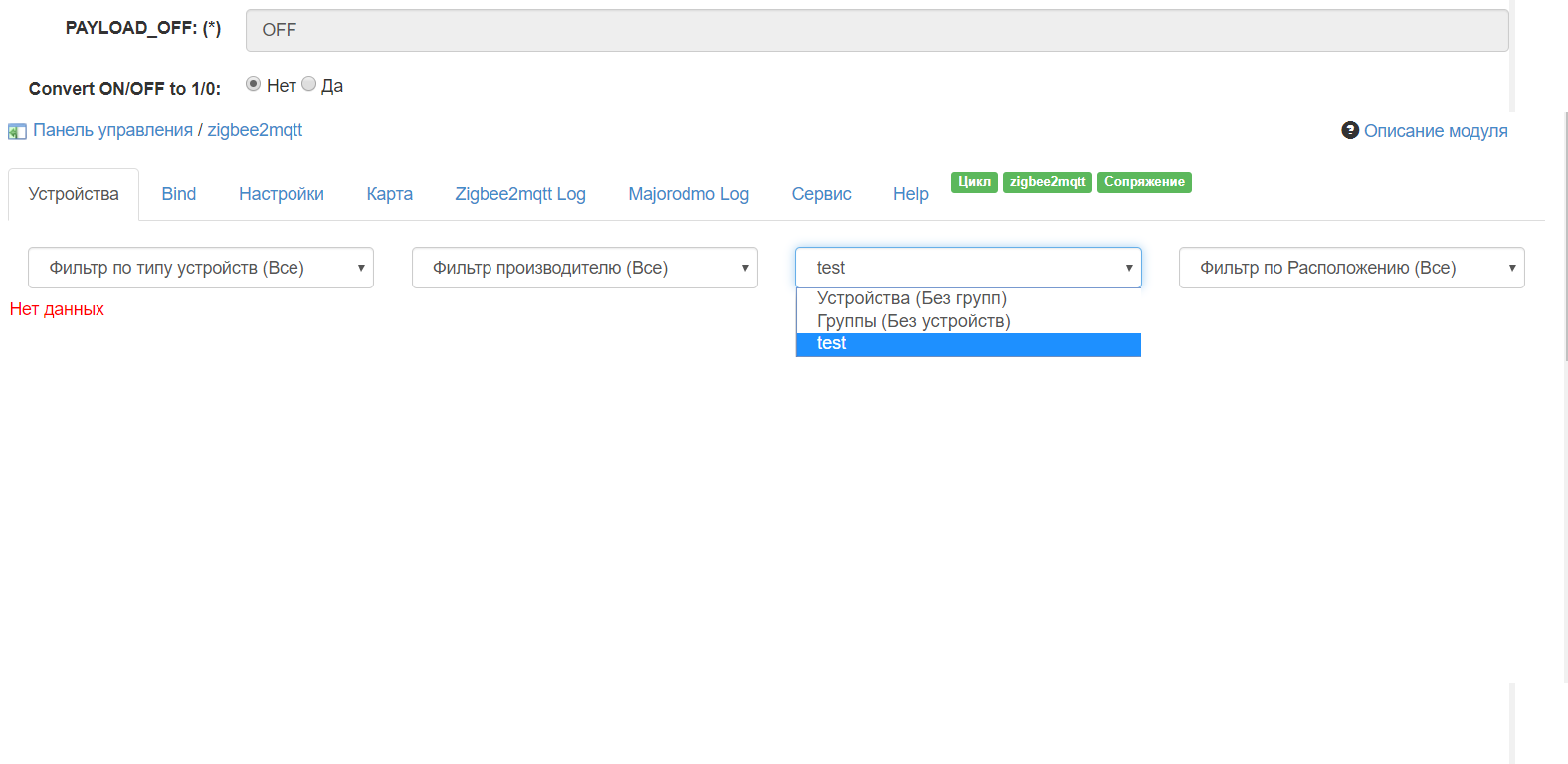Click the Описание модуля link
The image size is (1568, 764).
click(x=1436, y=131)
